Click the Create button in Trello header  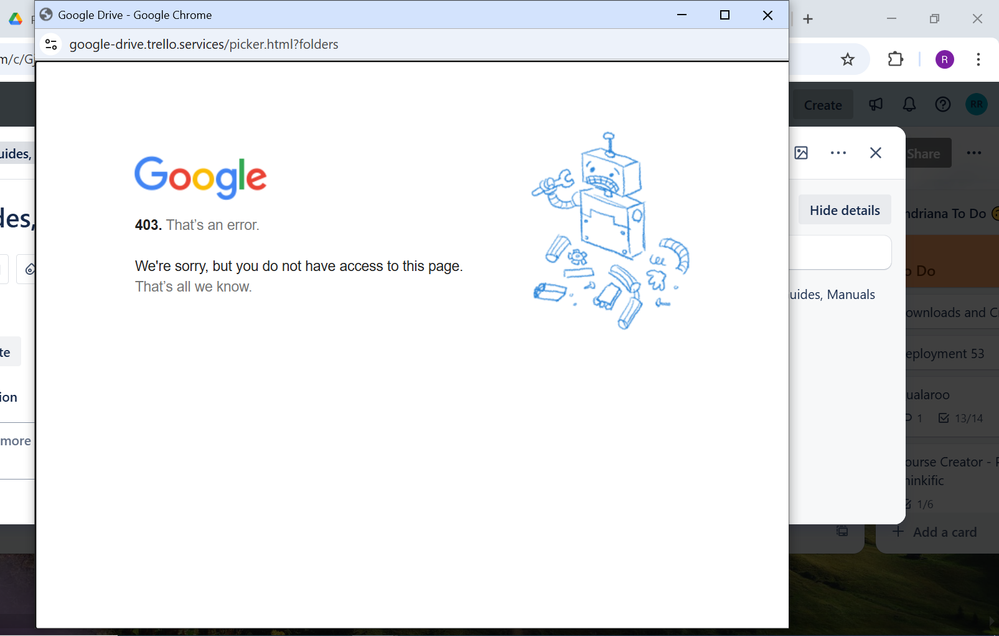(x=822, y=105)
